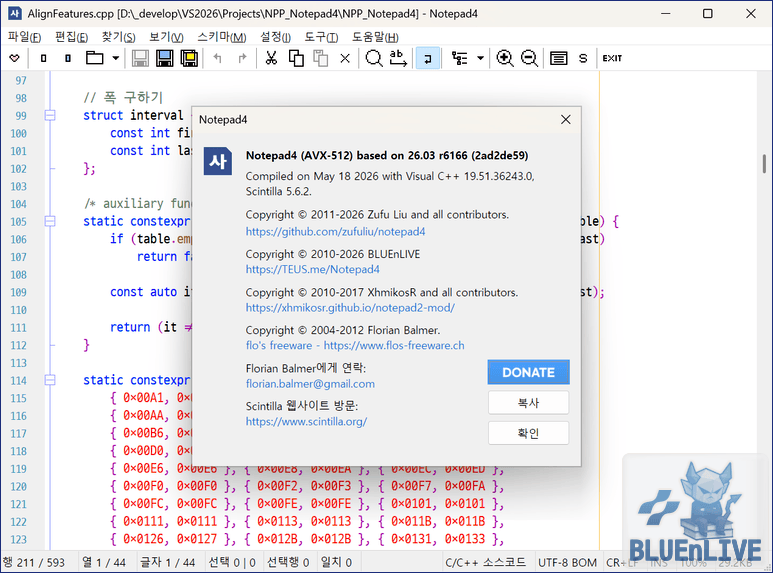Screen dimensions: 773x573
Task: Open the 파일(F) menu
Action: click(24, 37)
